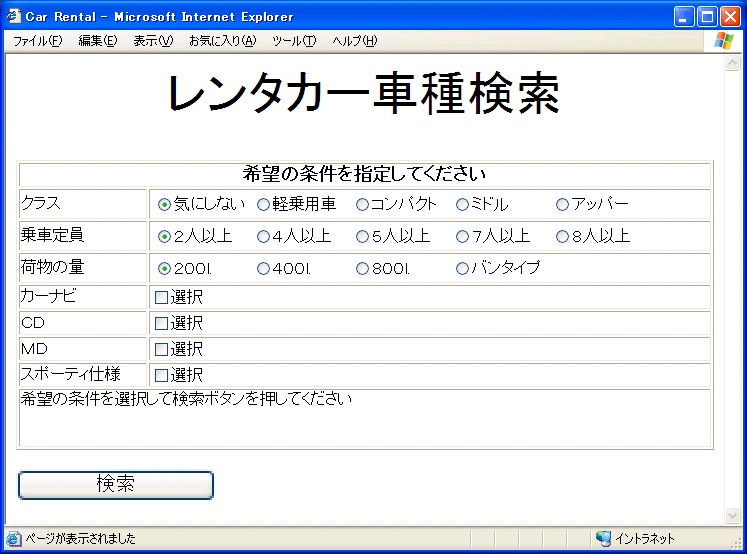Click the intranet zone icon in status bar
Screen dimensions: 747x554
pos(603,539)
